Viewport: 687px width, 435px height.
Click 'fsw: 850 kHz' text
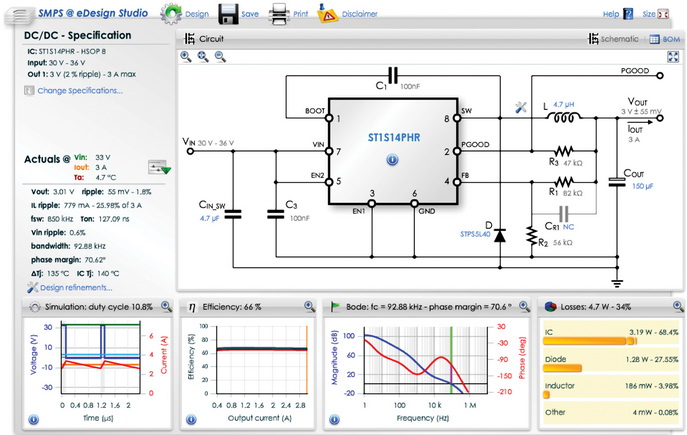tap(52, 219)
